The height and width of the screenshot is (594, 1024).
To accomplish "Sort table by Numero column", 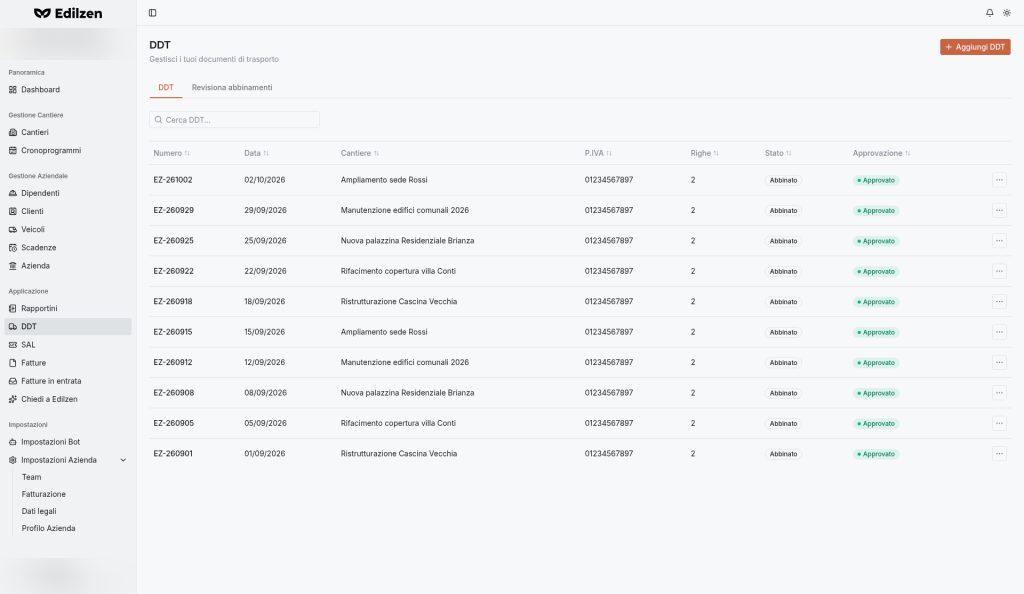I will 172,153.
